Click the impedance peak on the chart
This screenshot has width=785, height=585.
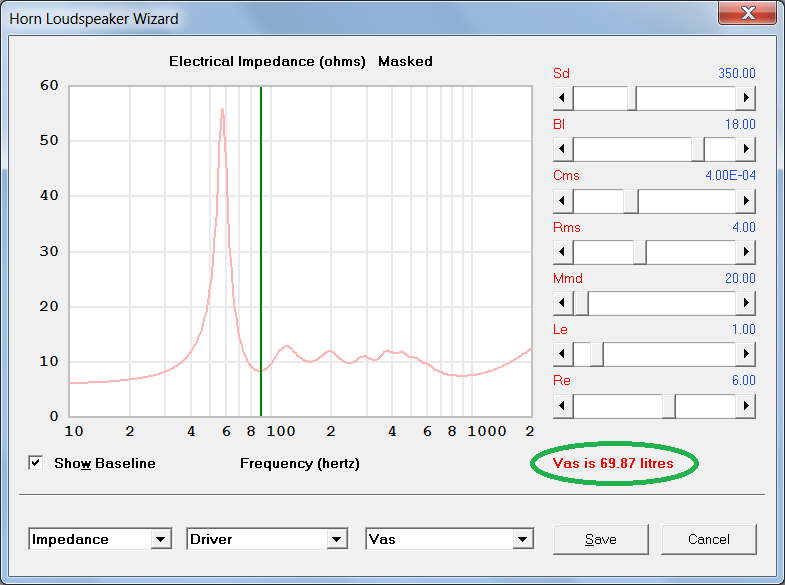tap(222, 110)
